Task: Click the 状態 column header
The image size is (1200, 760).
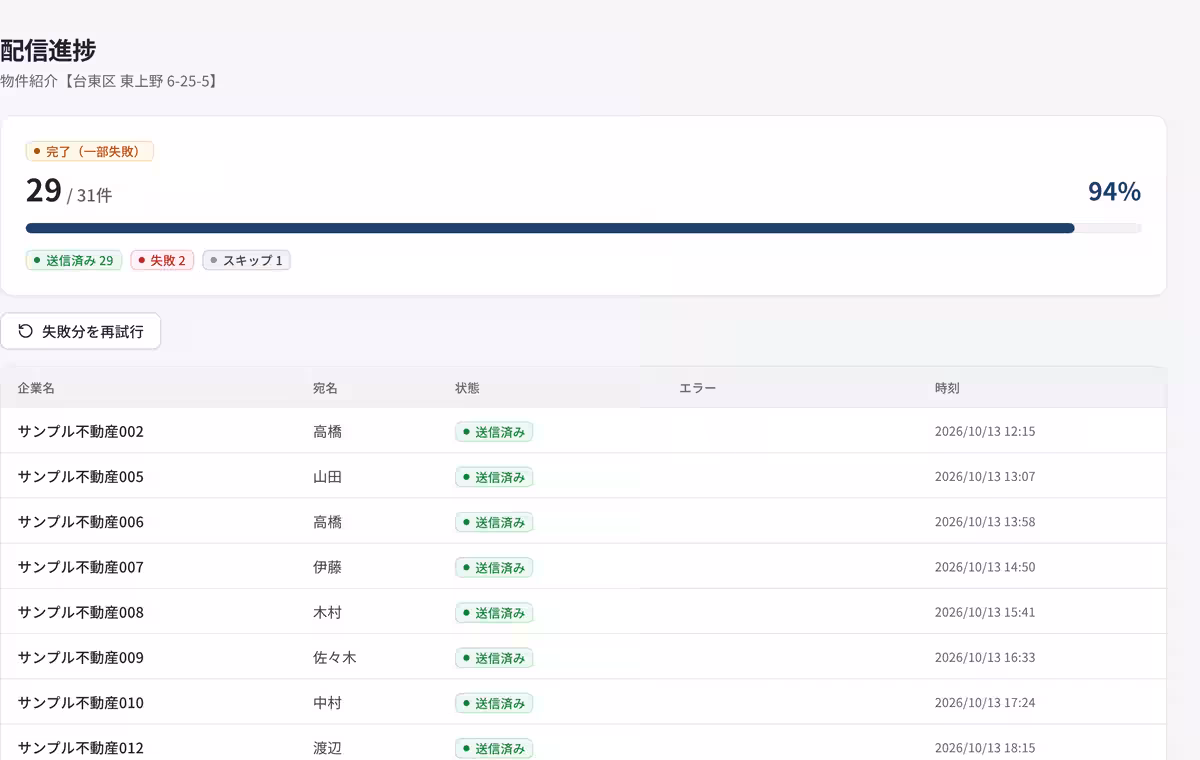Action: (x=468, y=388)
